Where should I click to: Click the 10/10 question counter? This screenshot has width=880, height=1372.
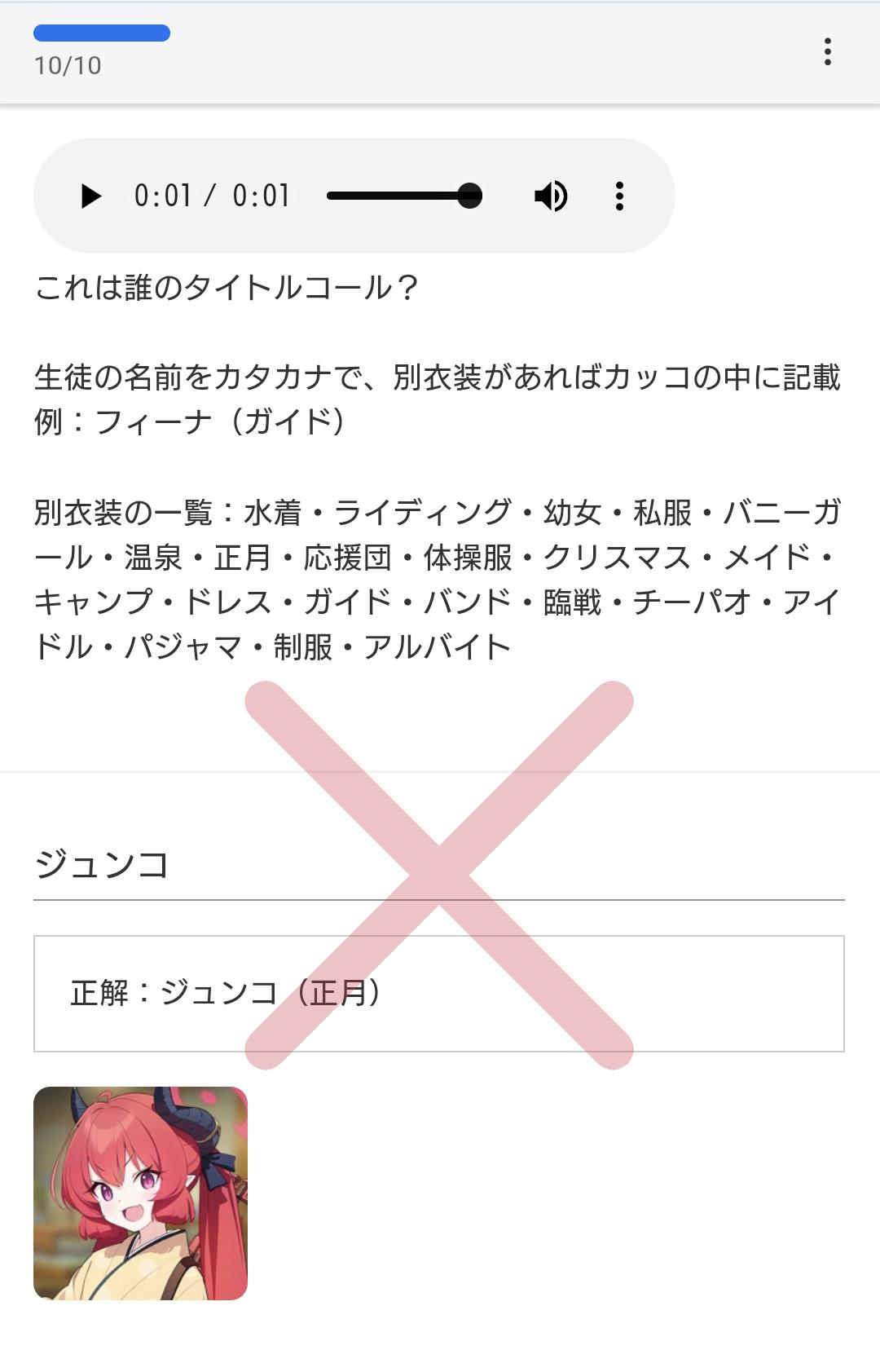pos(68,65)
